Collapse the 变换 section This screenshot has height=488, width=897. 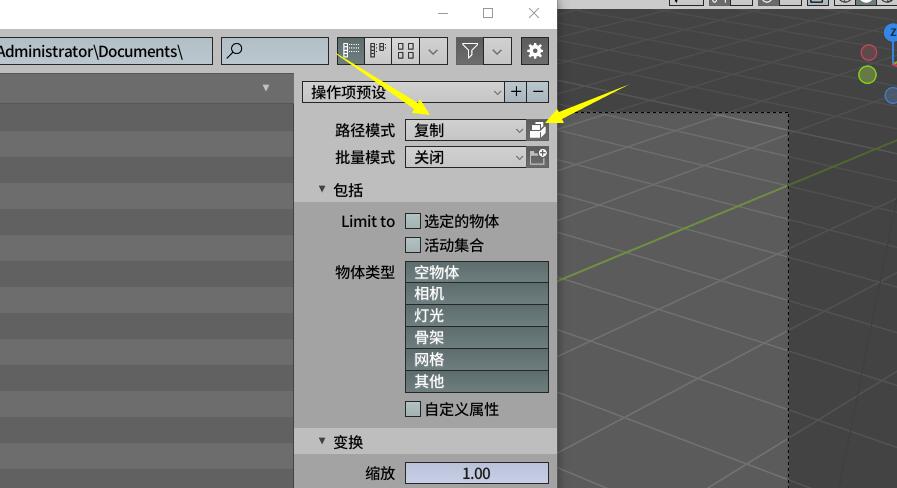pos(322,441)
